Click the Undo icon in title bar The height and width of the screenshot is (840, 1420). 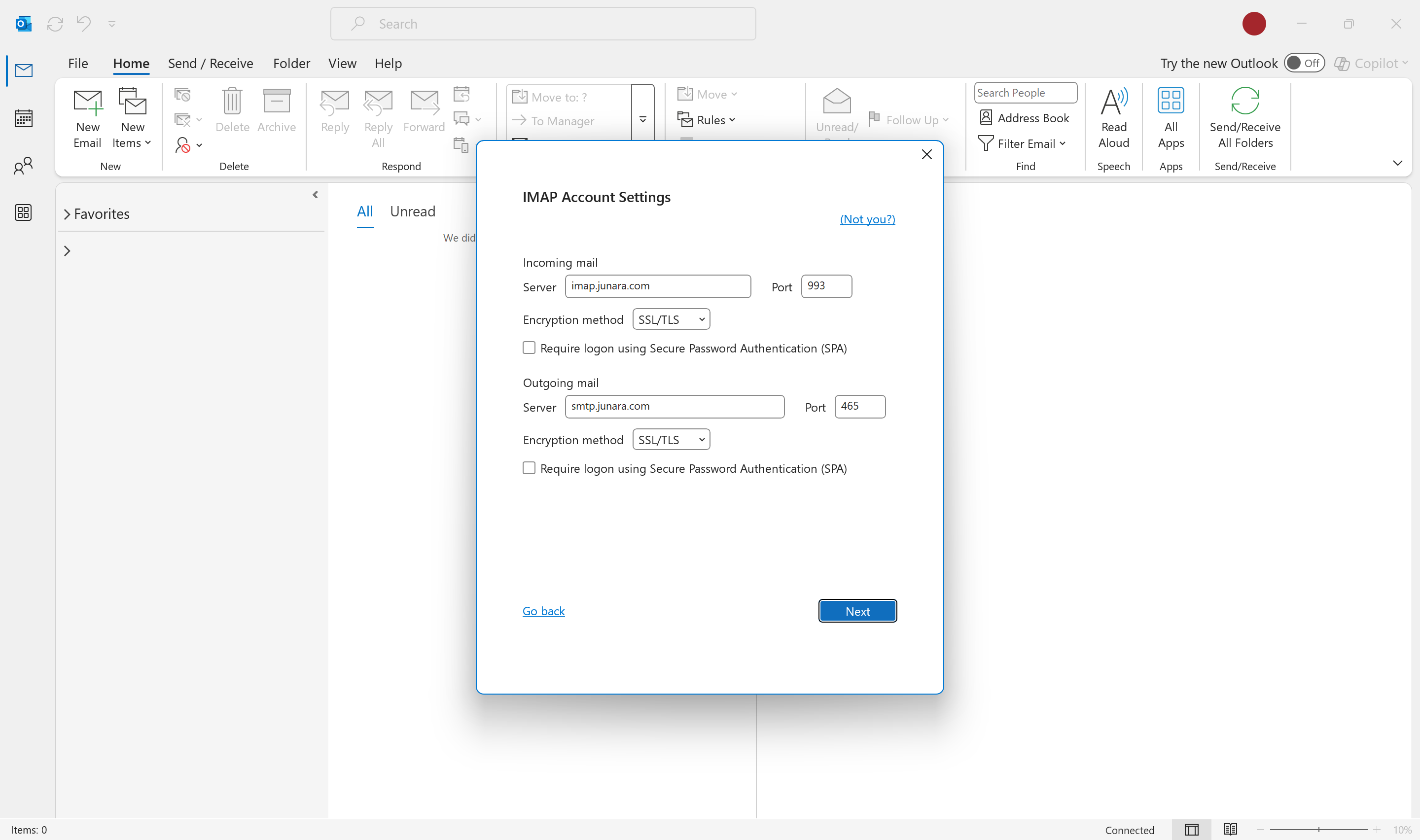point(84,24)
